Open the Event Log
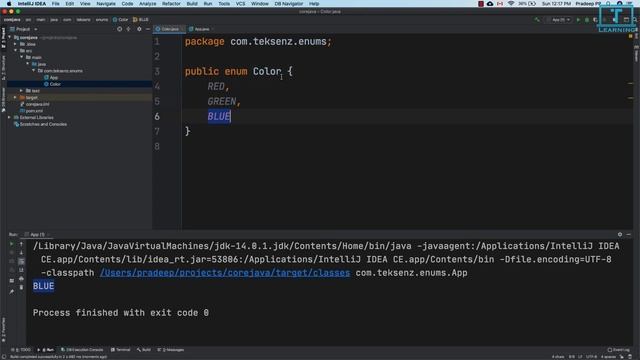The width and height of the screenshot is (640, 360). pyautogui.click(x=619, y=350)
